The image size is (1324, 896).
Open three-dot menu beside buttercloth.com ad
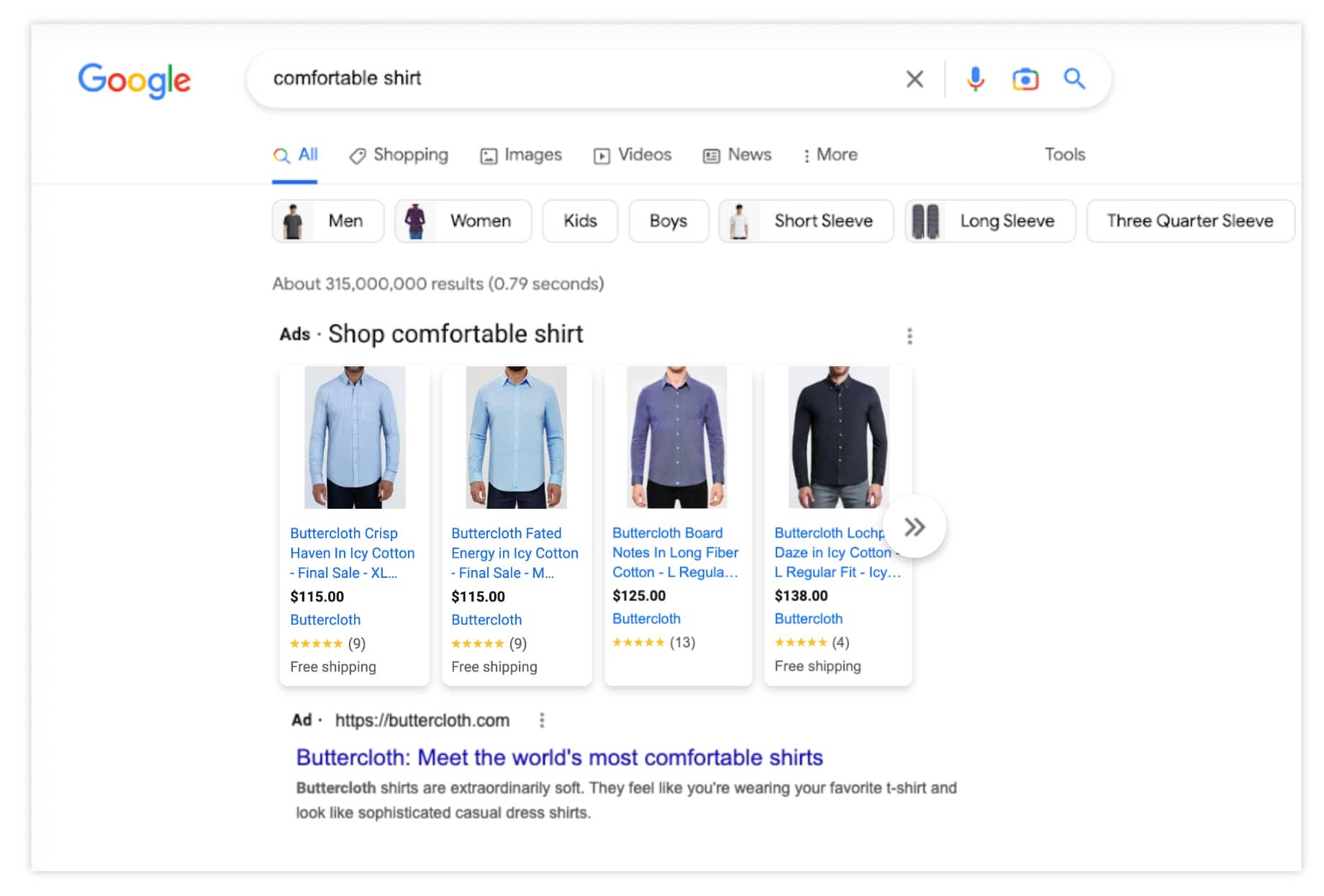[x=542, y=720]
